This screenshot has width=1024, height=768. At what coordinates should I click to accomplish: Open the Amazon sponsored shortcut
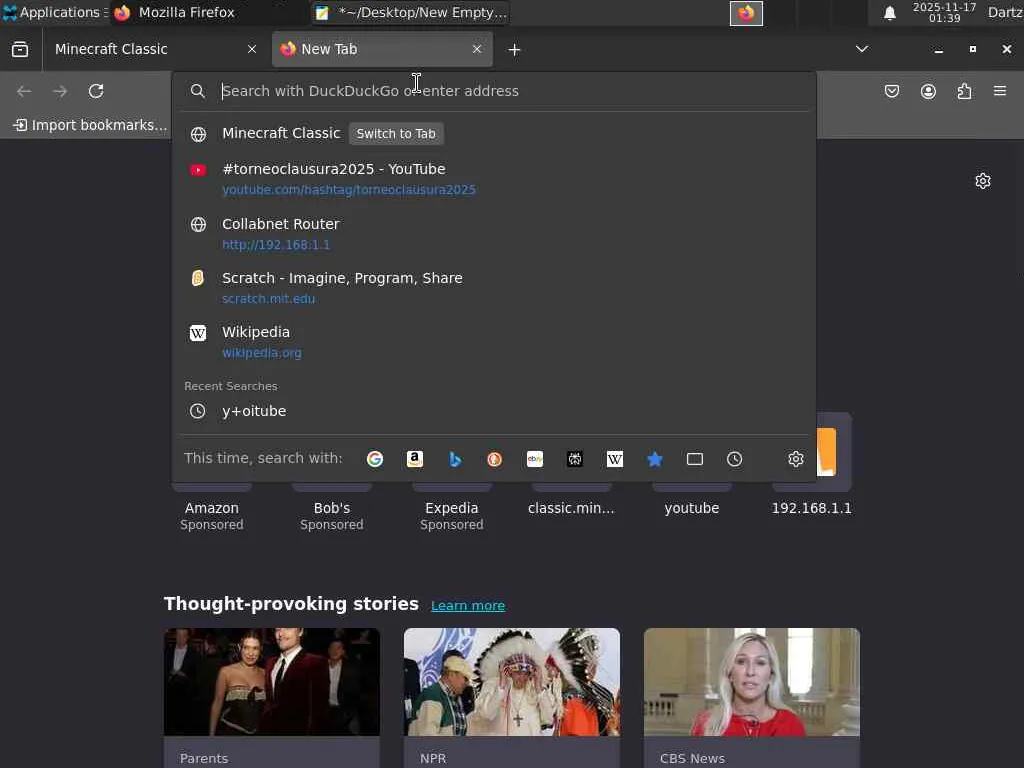pos(212,508)
